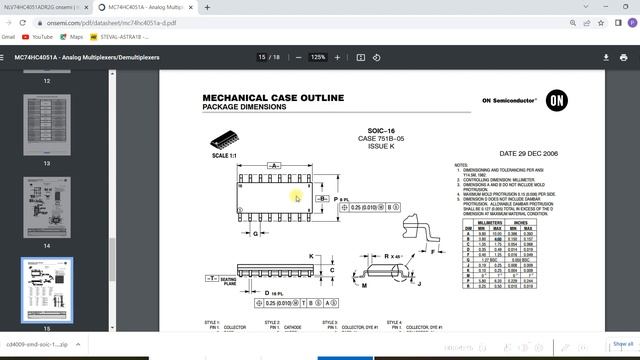Zoom in the PDF with plus button
The height and width of the screenshot is (360, 640).
337,58
